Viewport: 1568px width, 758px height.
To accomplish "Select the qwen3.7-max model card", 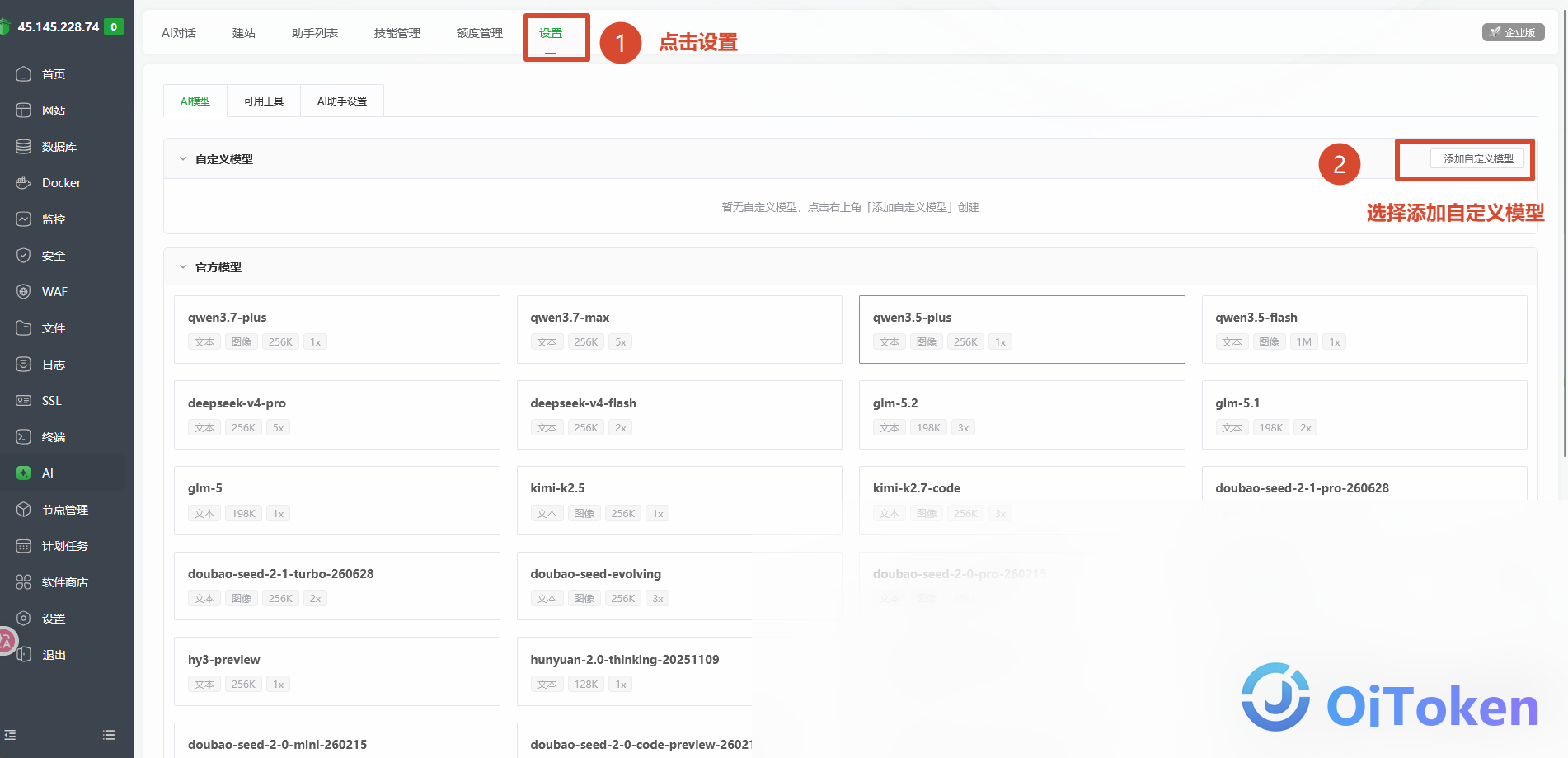I will [679, 329].
